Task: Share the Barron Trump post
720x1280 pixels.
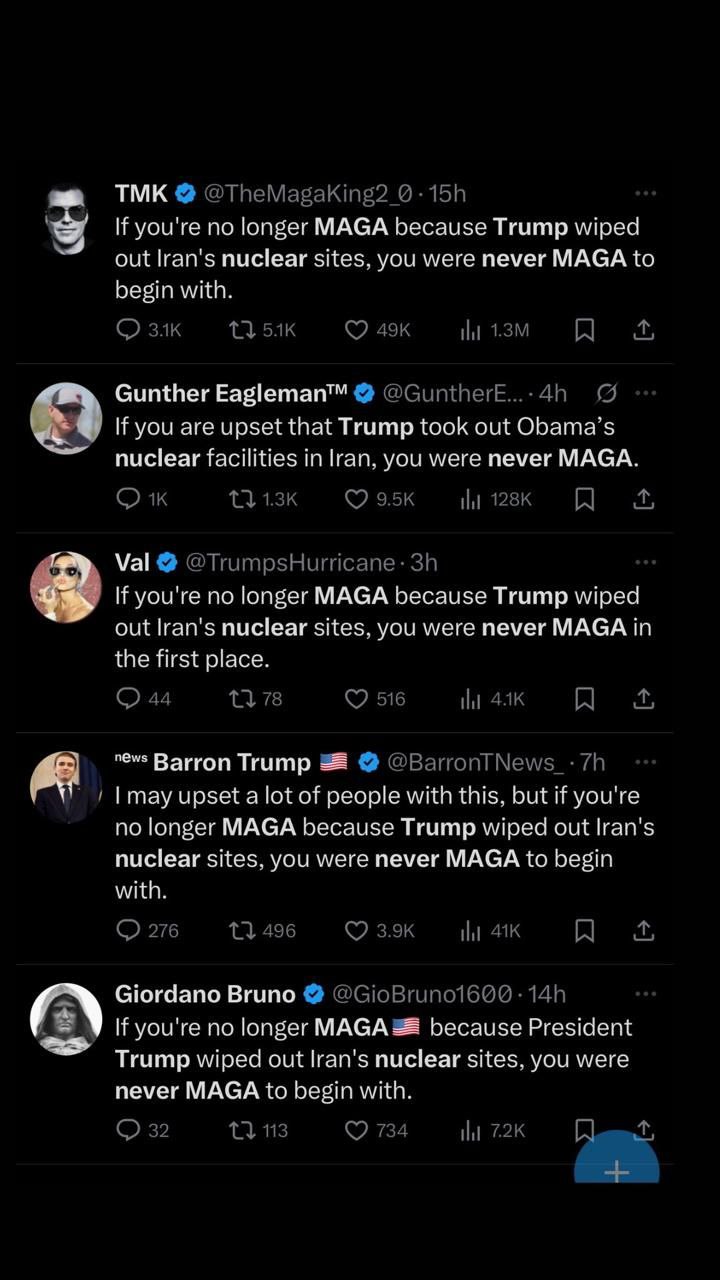Action: point(645,931)
